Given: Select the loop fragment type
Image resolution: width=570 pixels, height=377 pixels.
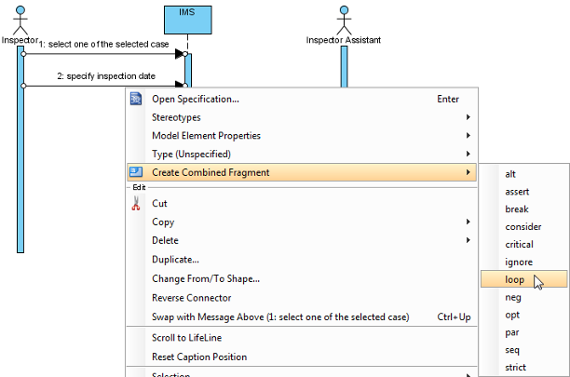Looking at the screenshot, I should coord(524,279).
